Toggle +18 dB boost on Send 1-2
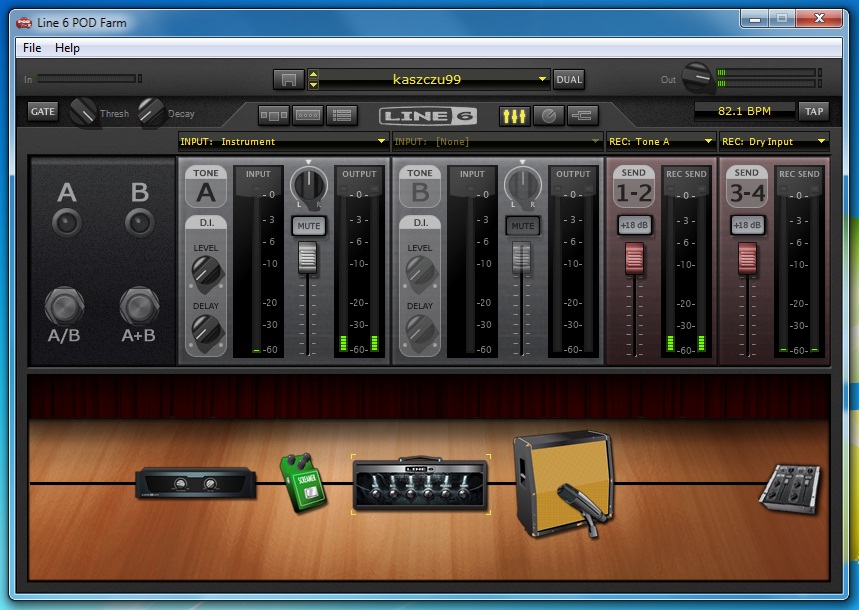 [634, 225]
